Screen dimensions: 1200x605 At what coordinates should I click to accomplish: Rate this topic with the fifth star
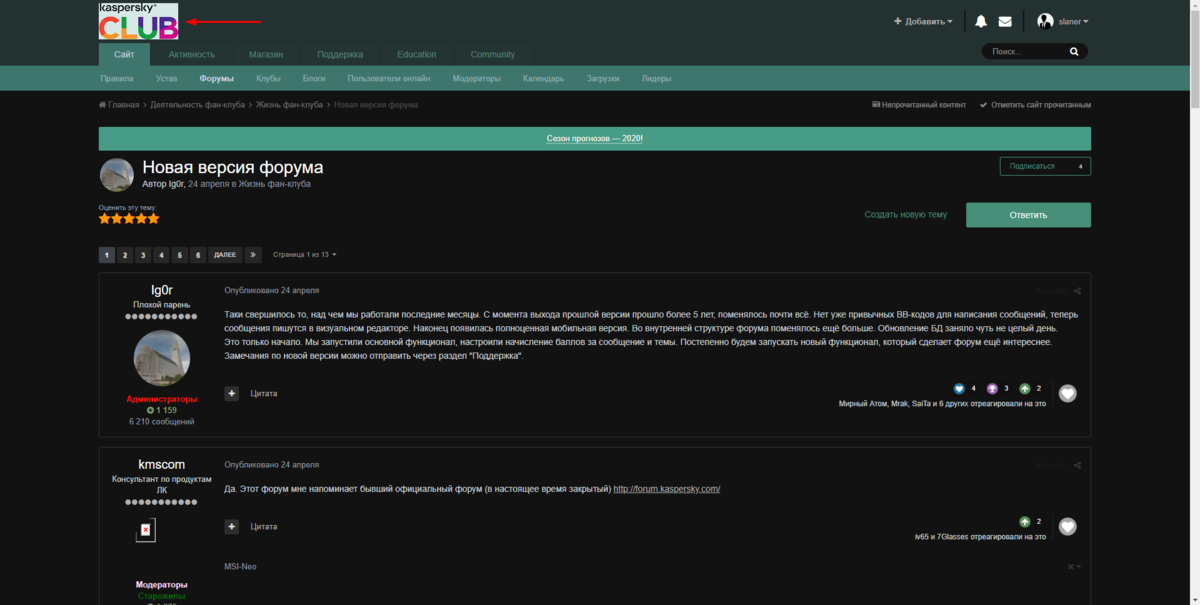click(x=153, y=218)
